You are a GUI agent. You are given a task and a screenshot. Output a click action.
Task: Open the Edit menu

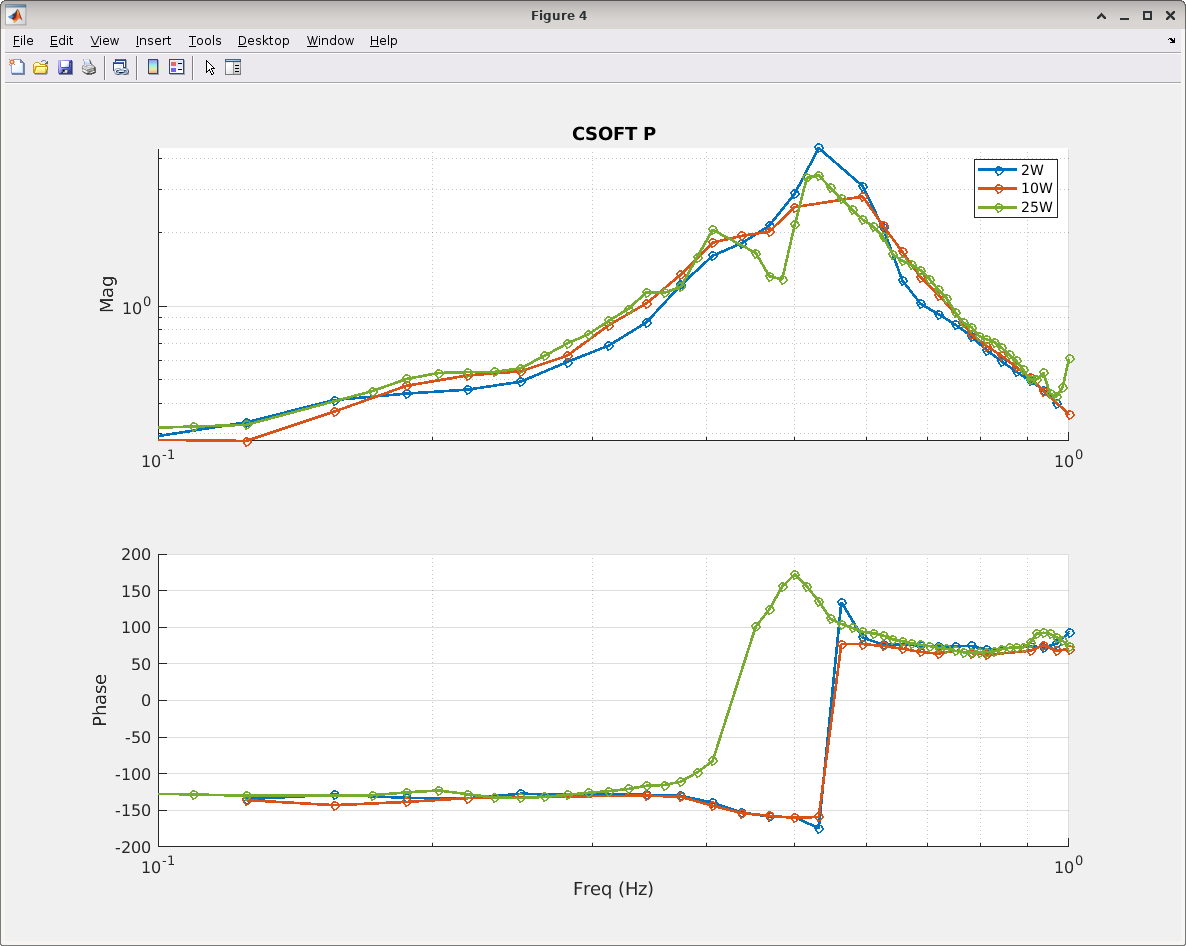tap(62, 41)
